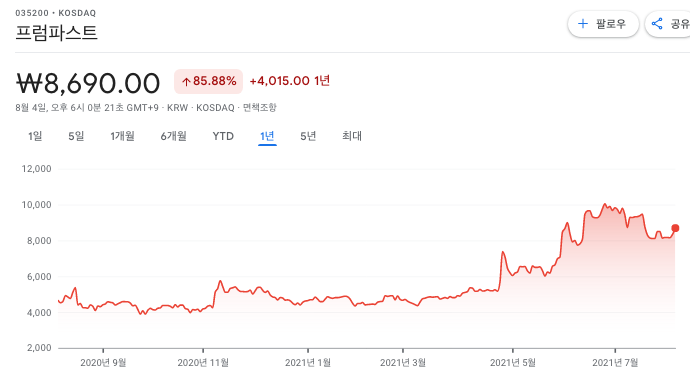
Task: Click the 프럼파스트 stock name heading
Action: (x=56, y=33)
